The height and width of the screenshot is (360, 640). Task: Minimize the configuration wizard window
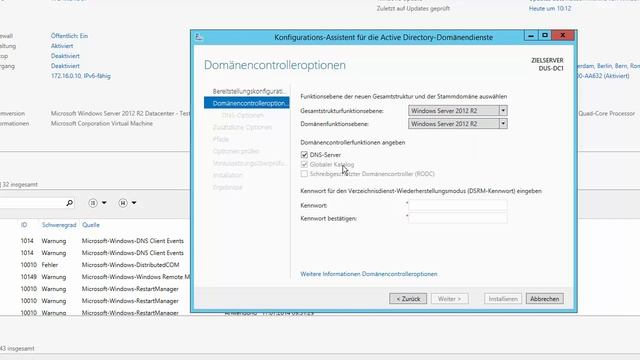tap(531, 36)
